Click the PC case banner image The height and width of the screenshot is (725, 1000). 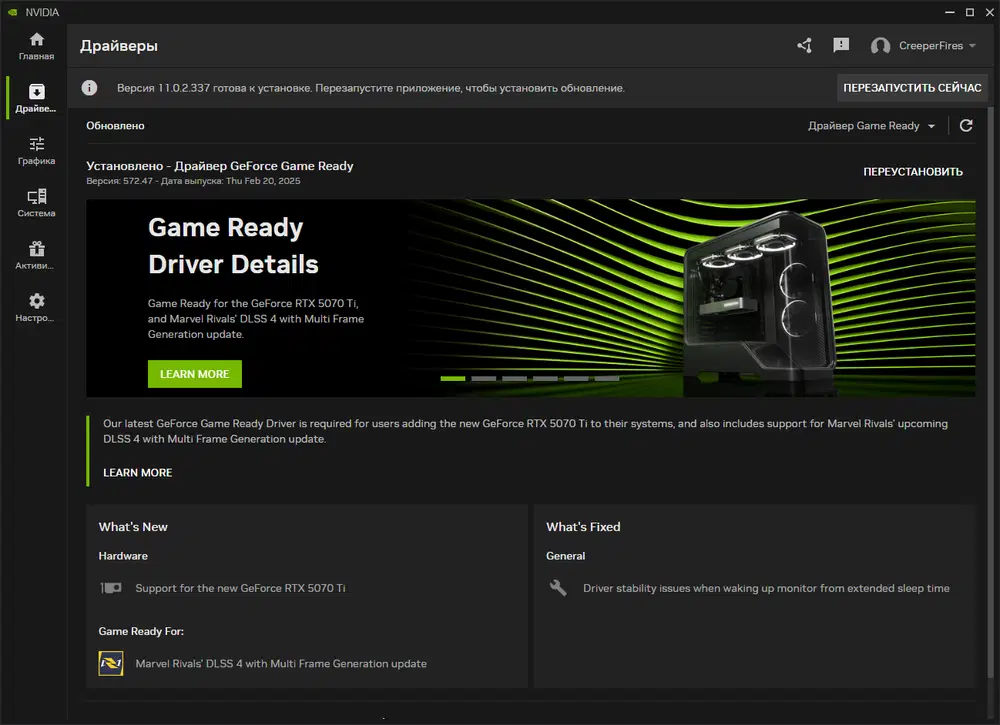pos(759,300)
